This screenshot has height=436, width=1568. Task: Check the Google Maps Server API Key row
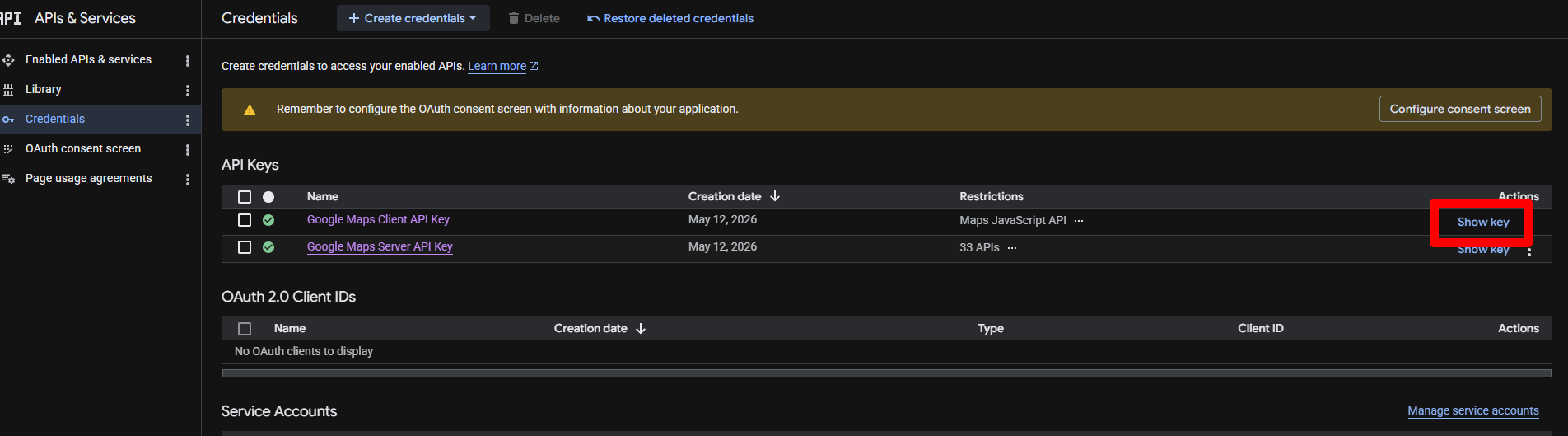coord(245,247)
